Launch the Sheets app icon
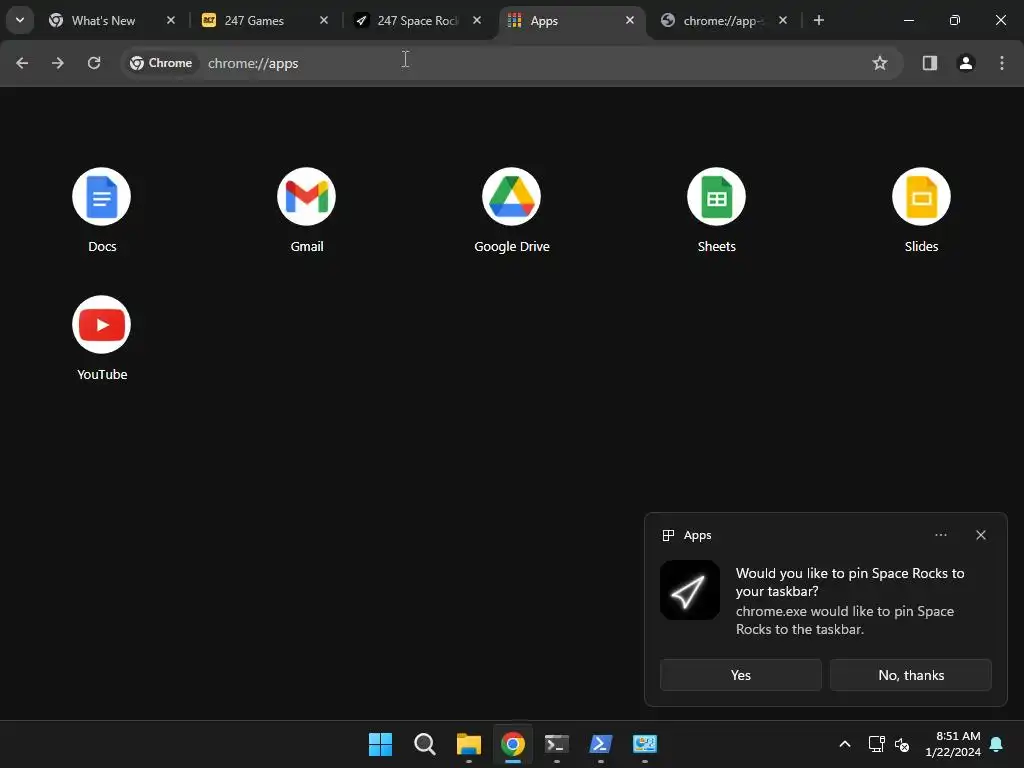The width and height of the screenshot is (1024, 768). pyautogui.click(x=716, y=197)
